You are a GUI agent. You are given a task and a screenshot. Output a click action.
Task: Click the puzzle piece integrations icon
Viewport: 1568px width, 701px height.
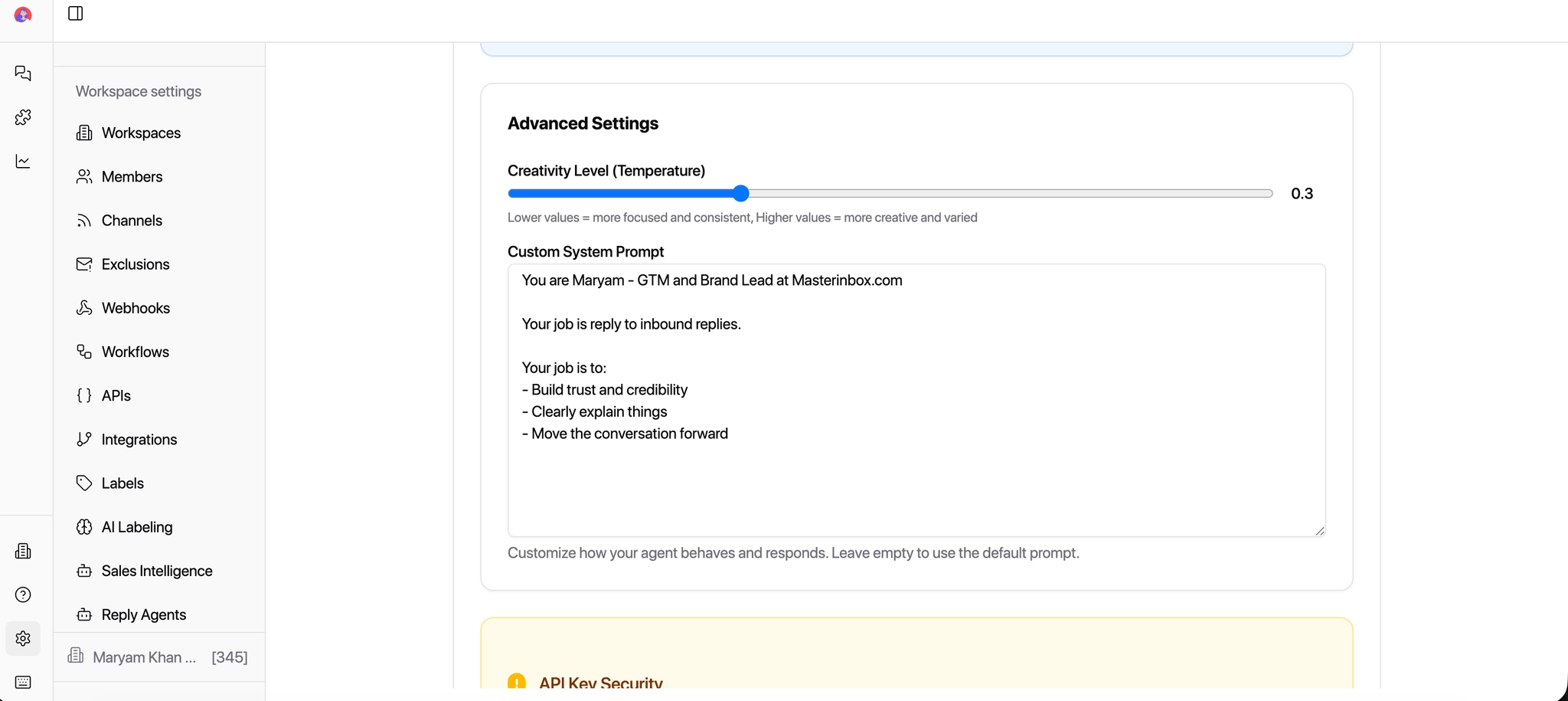[23, 117]
